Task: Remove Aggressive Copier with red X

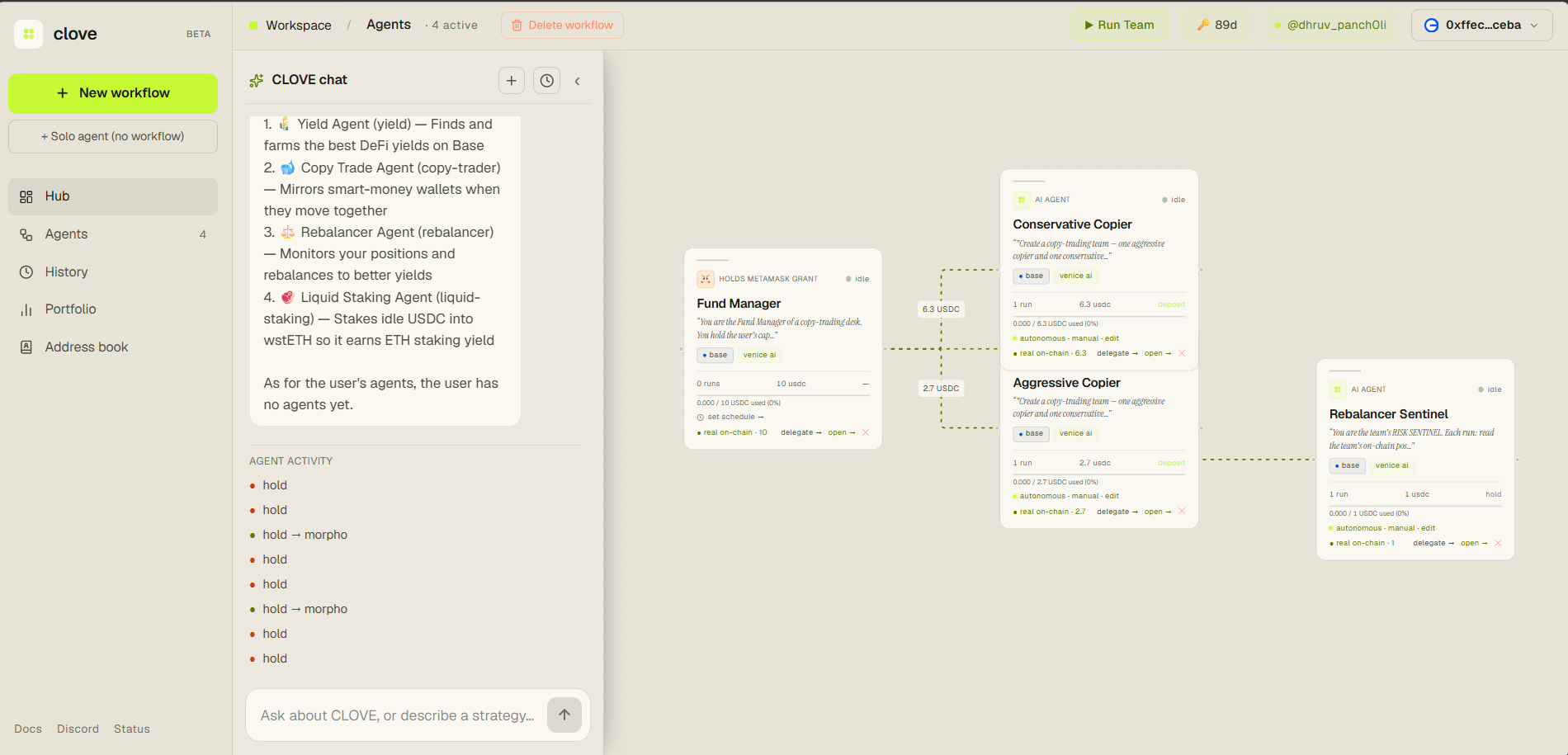Action: click(1182, 512)
